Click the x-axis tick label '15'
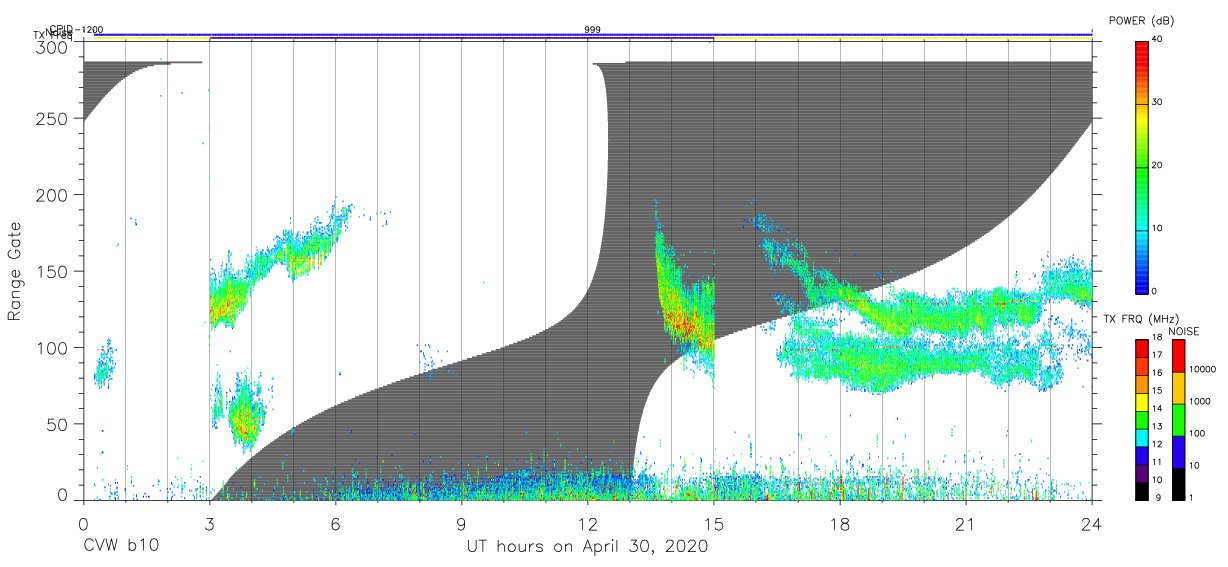 [714, 524]
